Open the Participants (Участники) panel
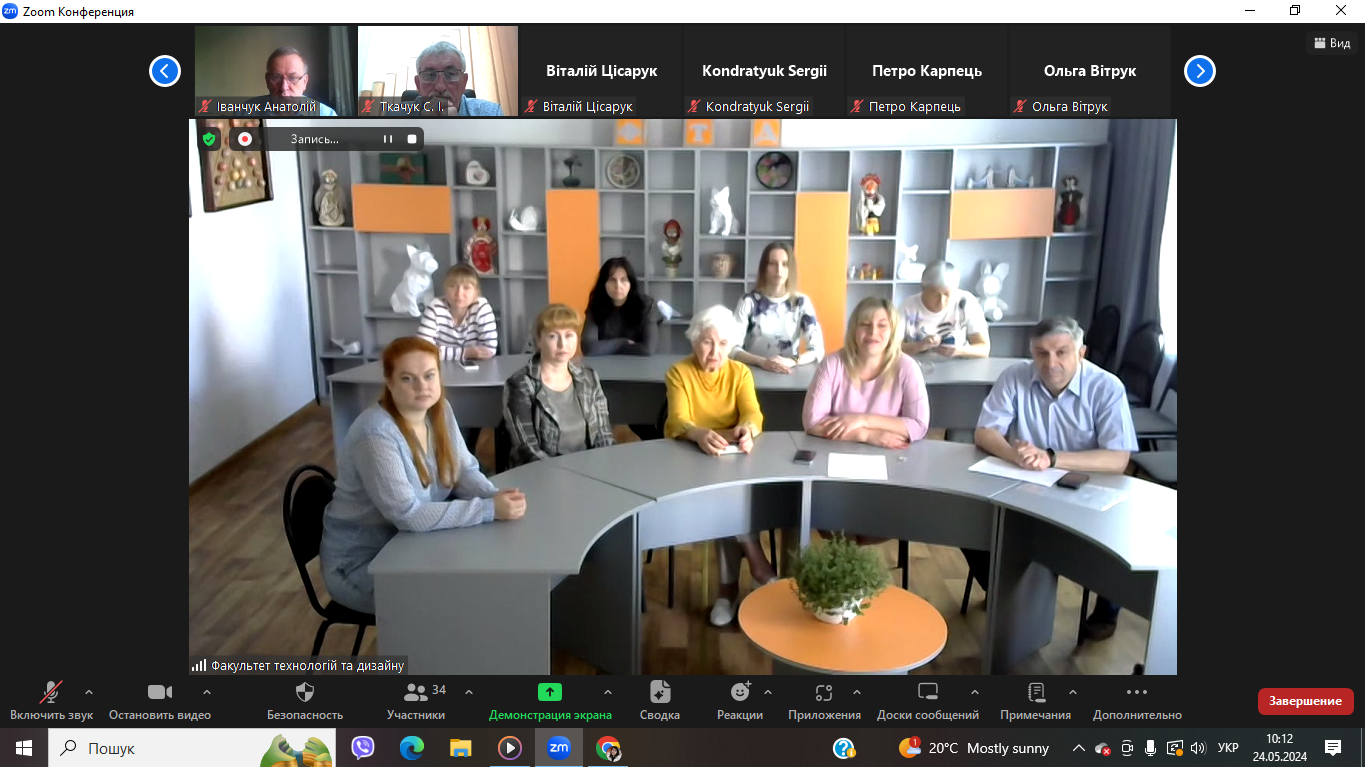 tap(416, 693)
